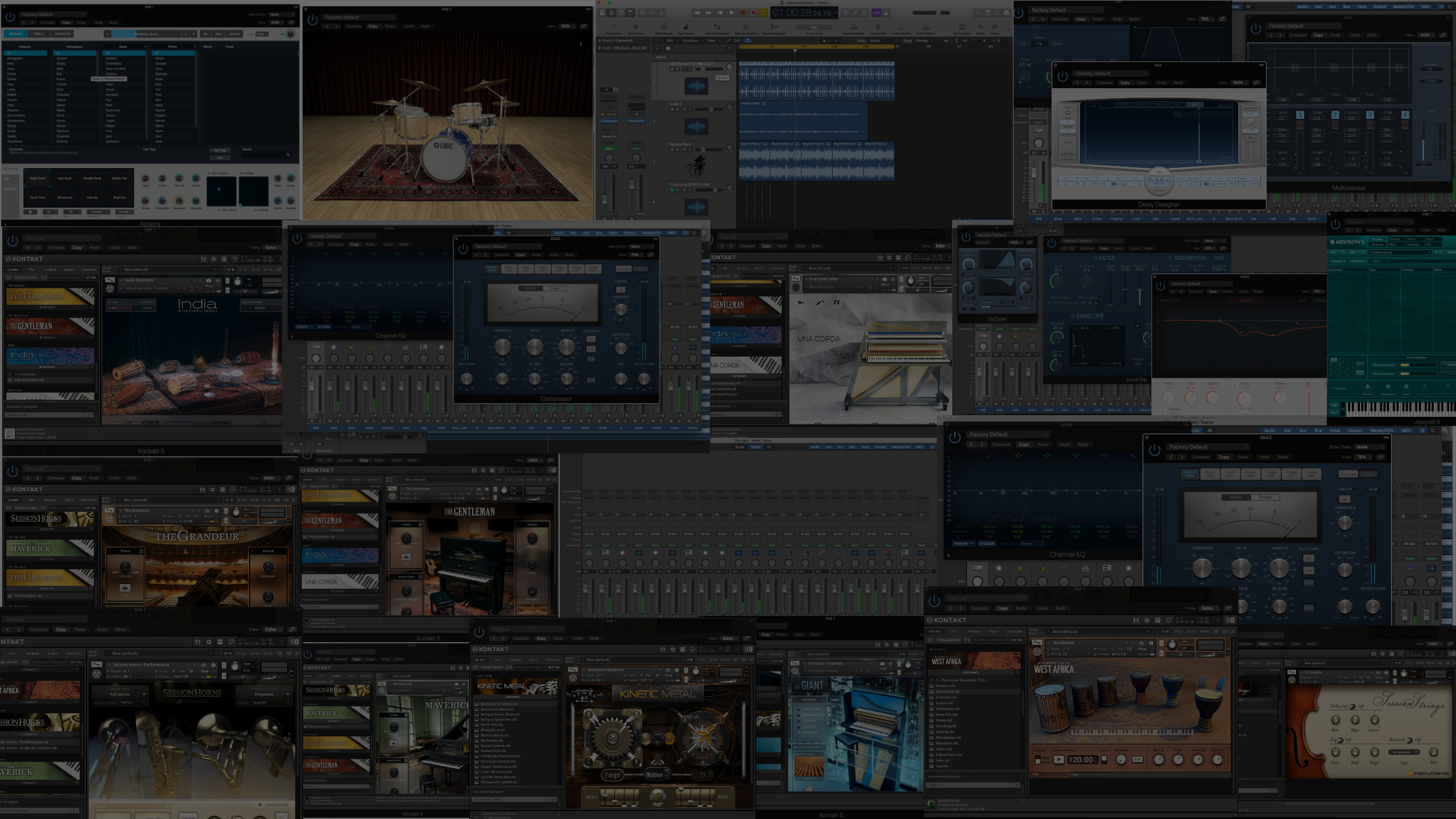The image size is (1456, 819).
Task: Click the Metronome icon in Logic's control bar
Action: [887, 13]
